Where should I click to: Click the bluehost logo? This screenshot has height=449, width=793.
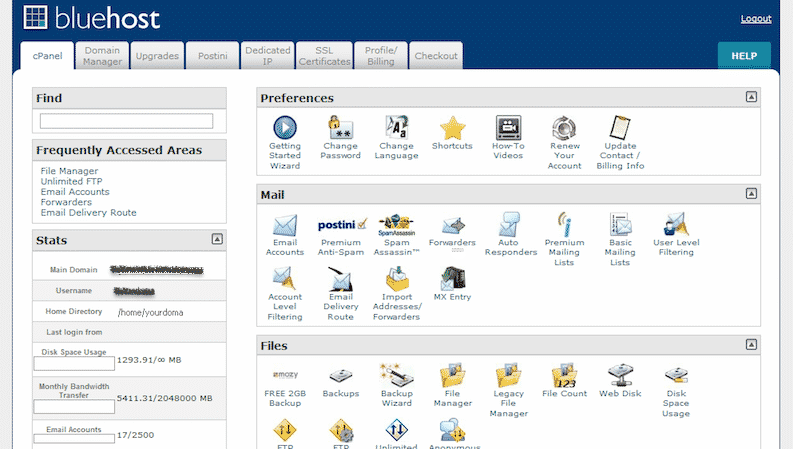tap(92, 18)
